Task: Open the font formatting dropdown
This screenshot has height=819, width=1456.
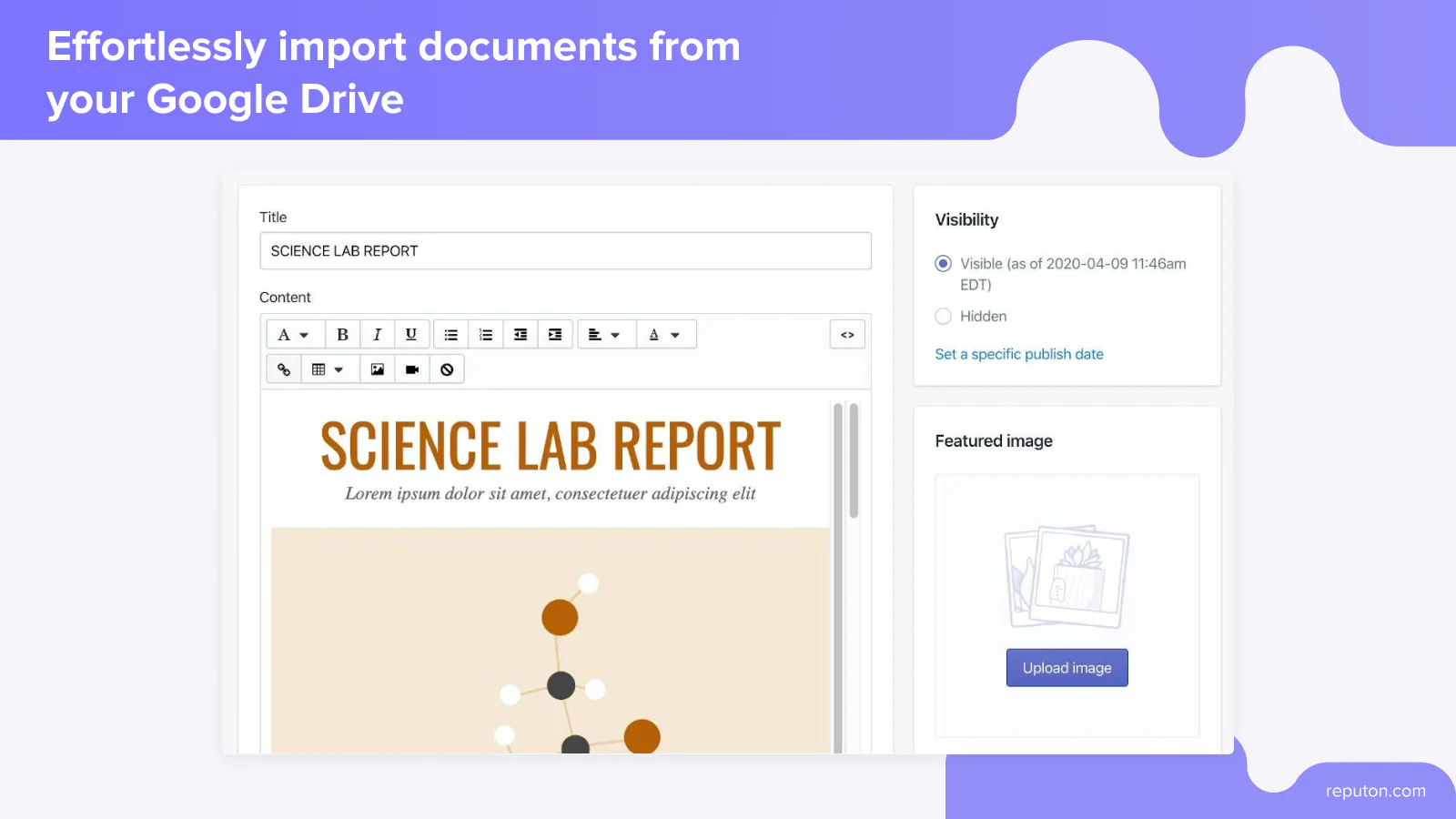Action: click(294, 335)
